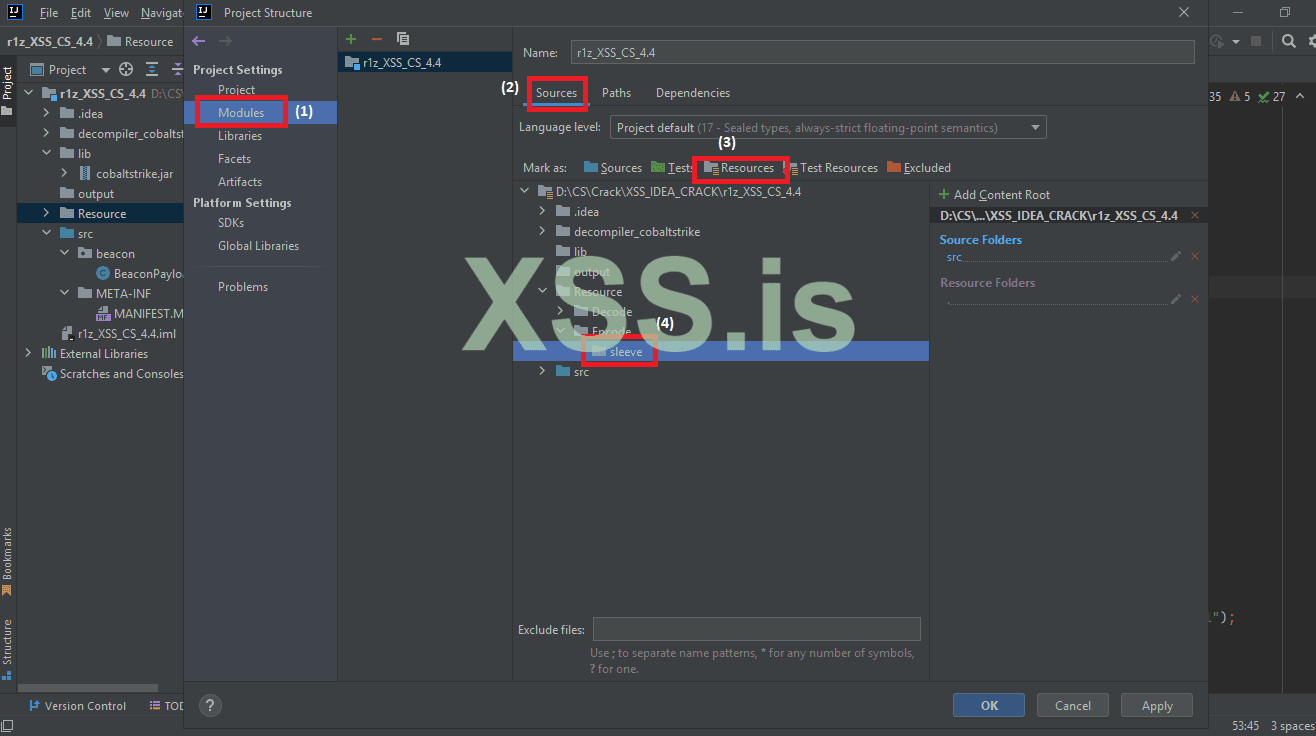Copy the selected module with the copy icon
The height and width of the screenshot is (736, 1316).
tap(403, 39)
